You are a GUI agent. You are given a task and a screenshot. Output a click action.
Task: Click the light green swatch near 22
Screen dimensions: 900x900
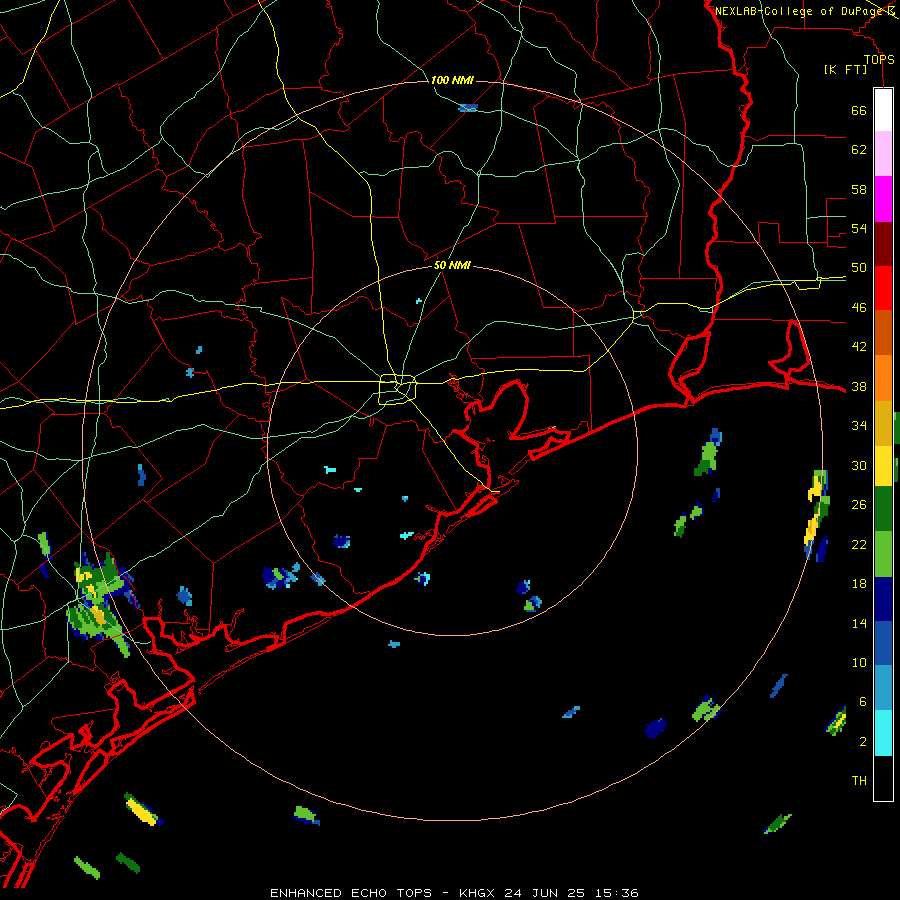[x=883, y=554]
